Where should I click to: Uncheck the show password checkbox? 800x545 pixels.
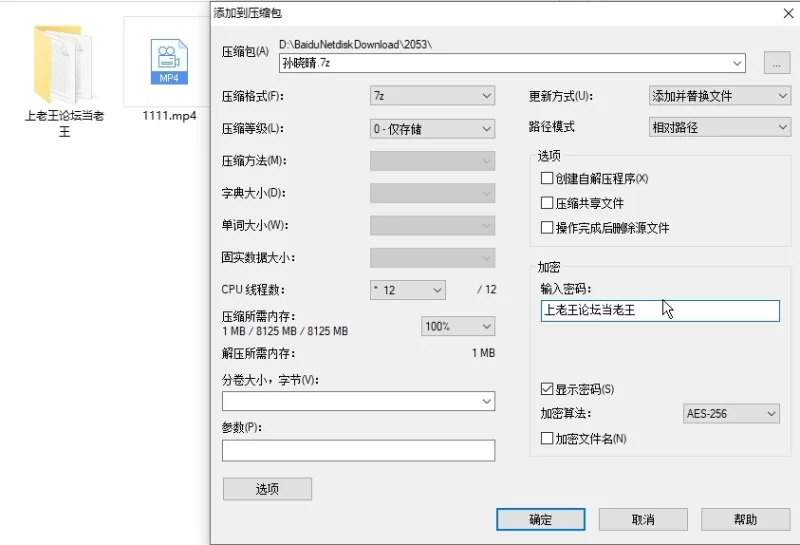547,388
